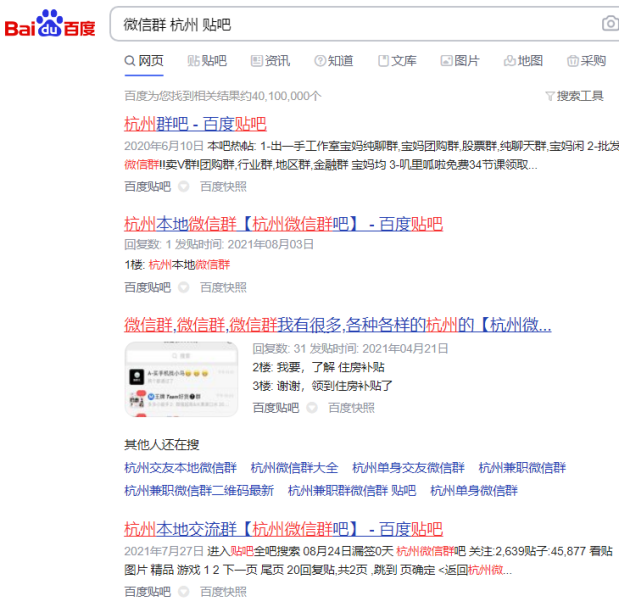
Task: Click 其他人还在搜 heading
Action: 161,445
